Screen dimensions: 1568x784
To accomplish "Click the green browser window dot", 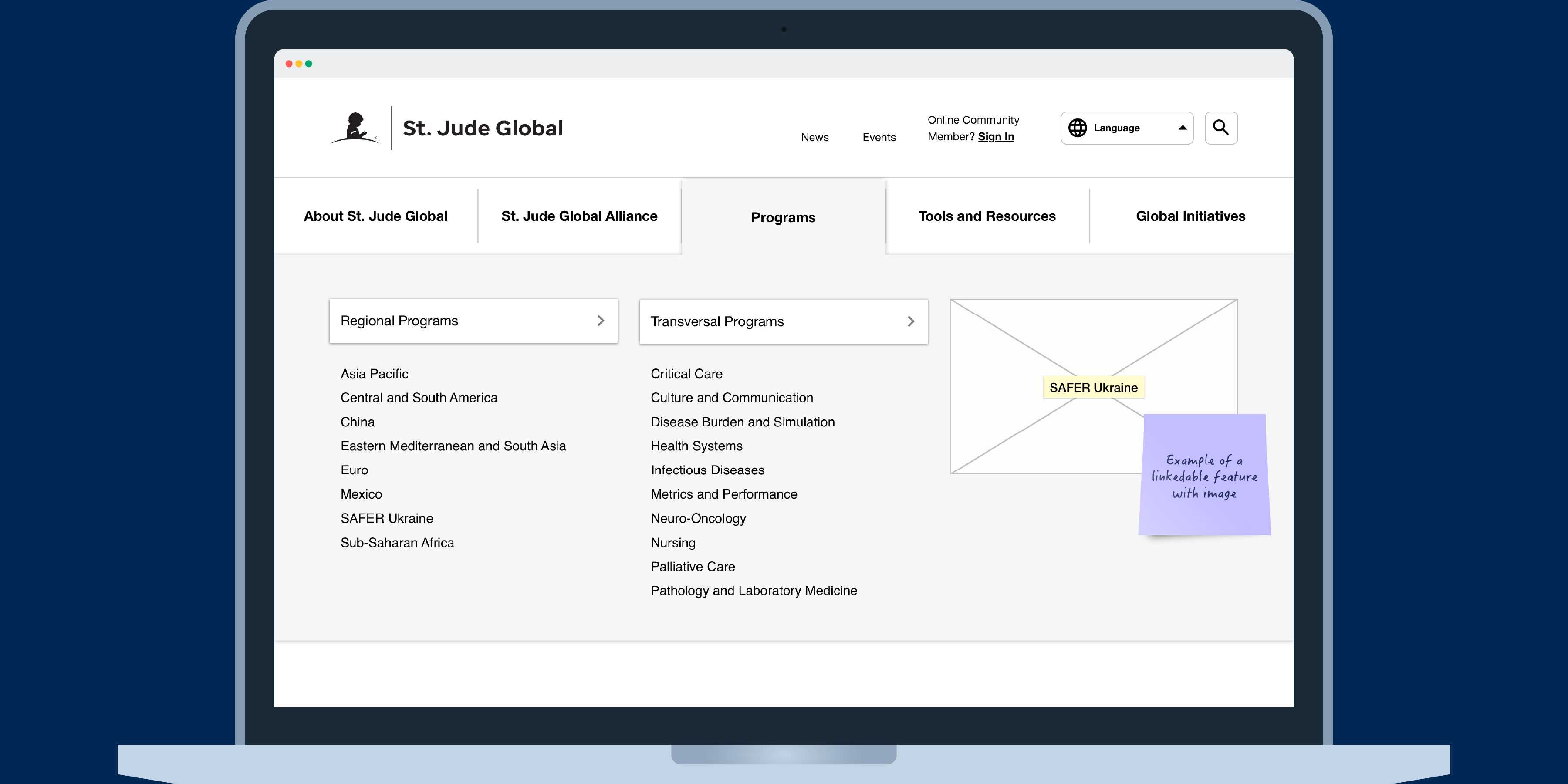I will [x=309, y=64].
